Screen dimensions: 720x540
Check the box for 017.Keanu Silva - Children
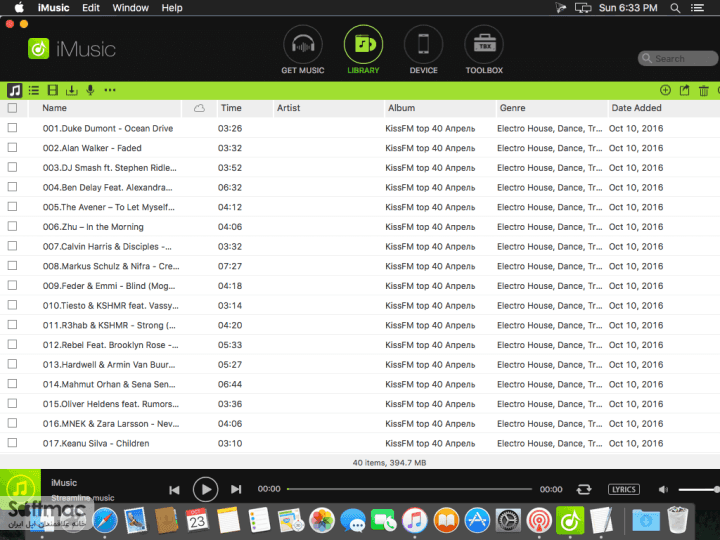pyautogui.click(x=12, y=443)
